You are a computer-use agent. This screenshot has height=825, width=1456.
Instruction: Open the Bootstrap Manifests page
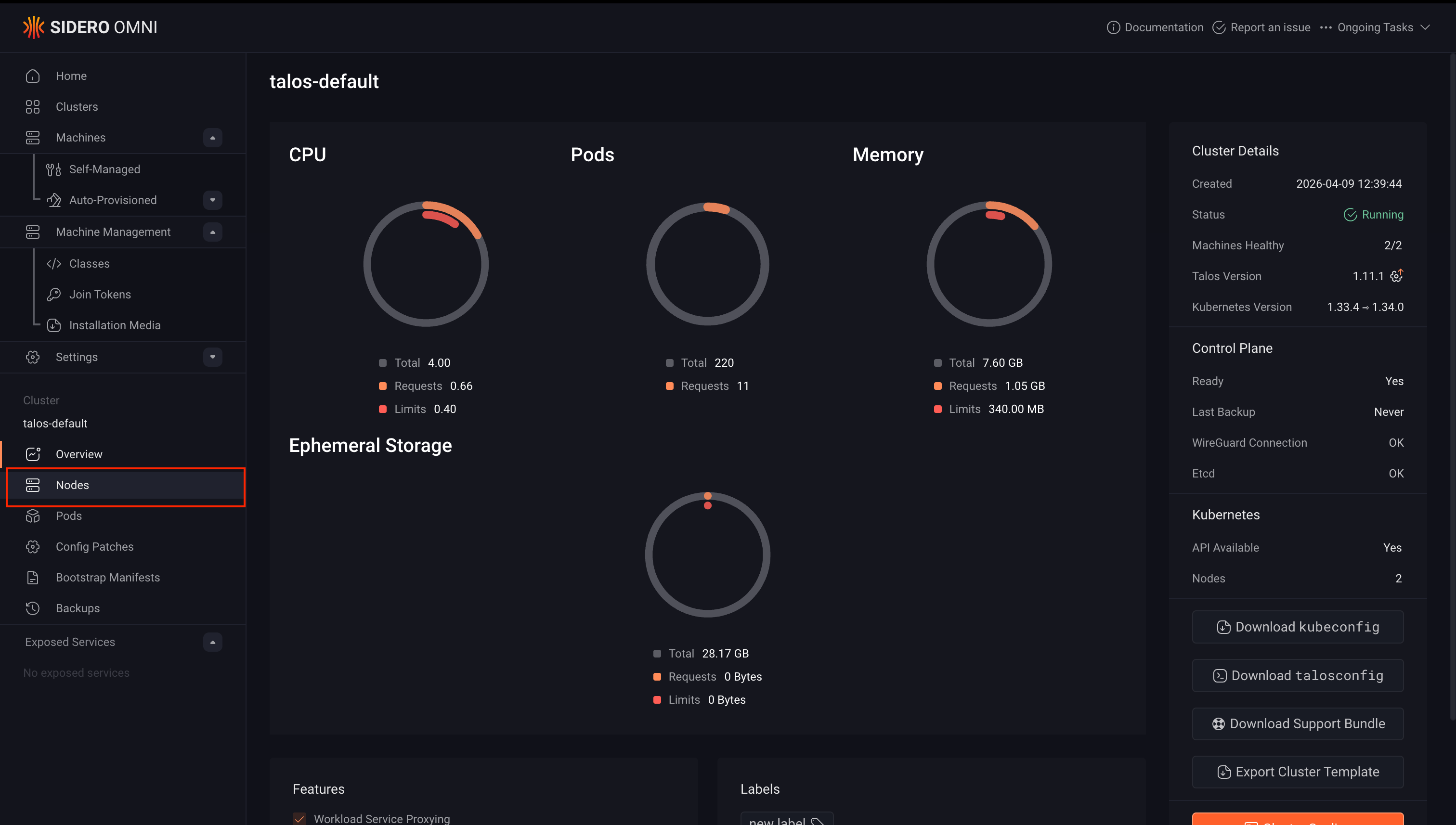click(123, 578)
